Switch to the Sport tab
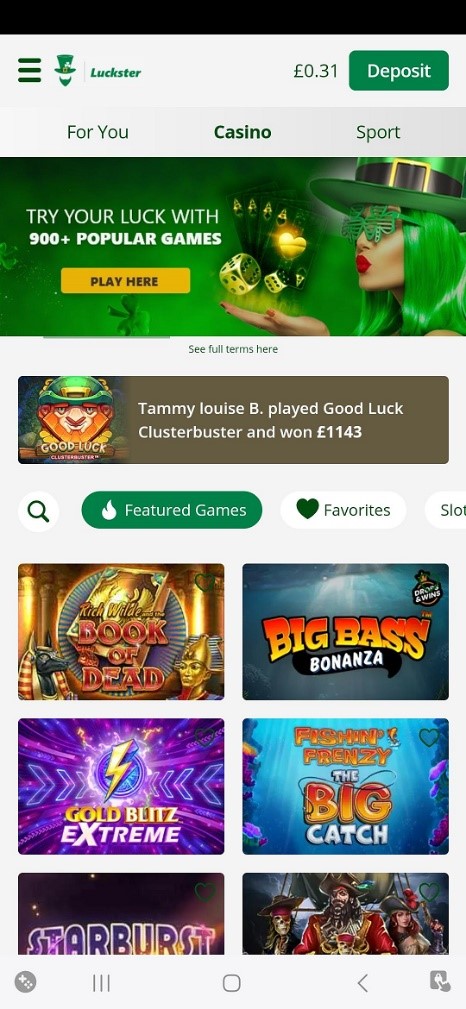The height and width of the screenshot is (1009, 466). click(378, 132)
